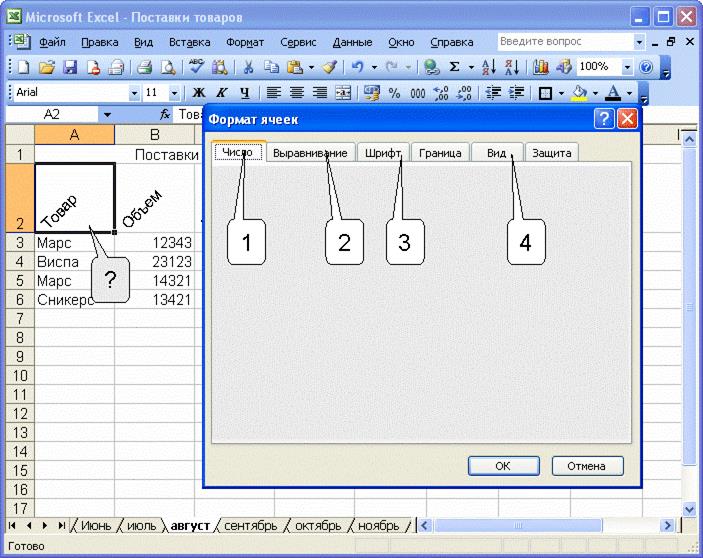Switch to the Выравнивание tab
The height and width of the screenshot is (558, 703).
[x=311, y=153]
